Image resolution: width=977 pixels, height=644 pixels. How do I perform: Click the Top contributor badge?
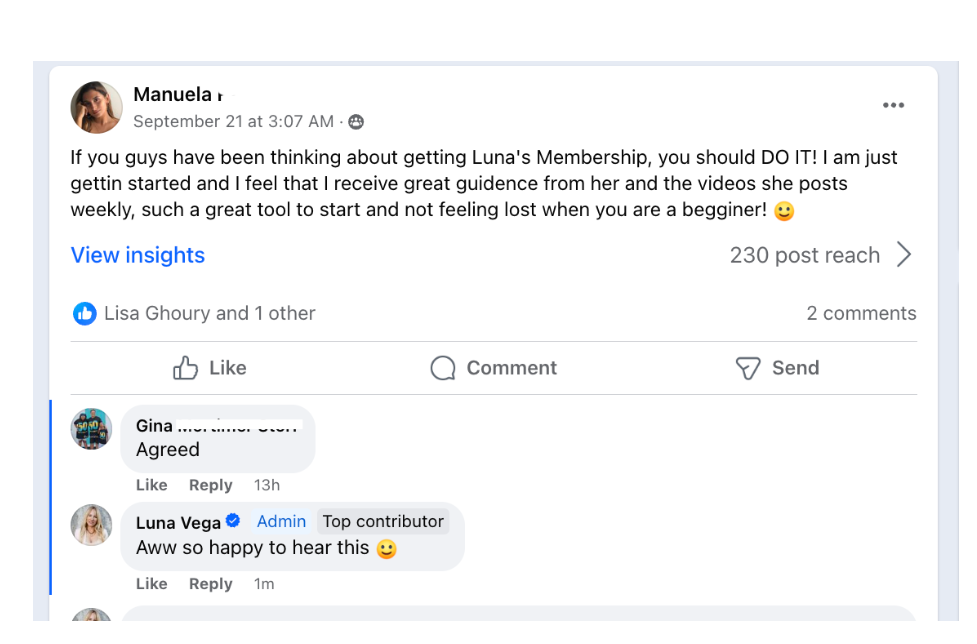pos(382,522)
